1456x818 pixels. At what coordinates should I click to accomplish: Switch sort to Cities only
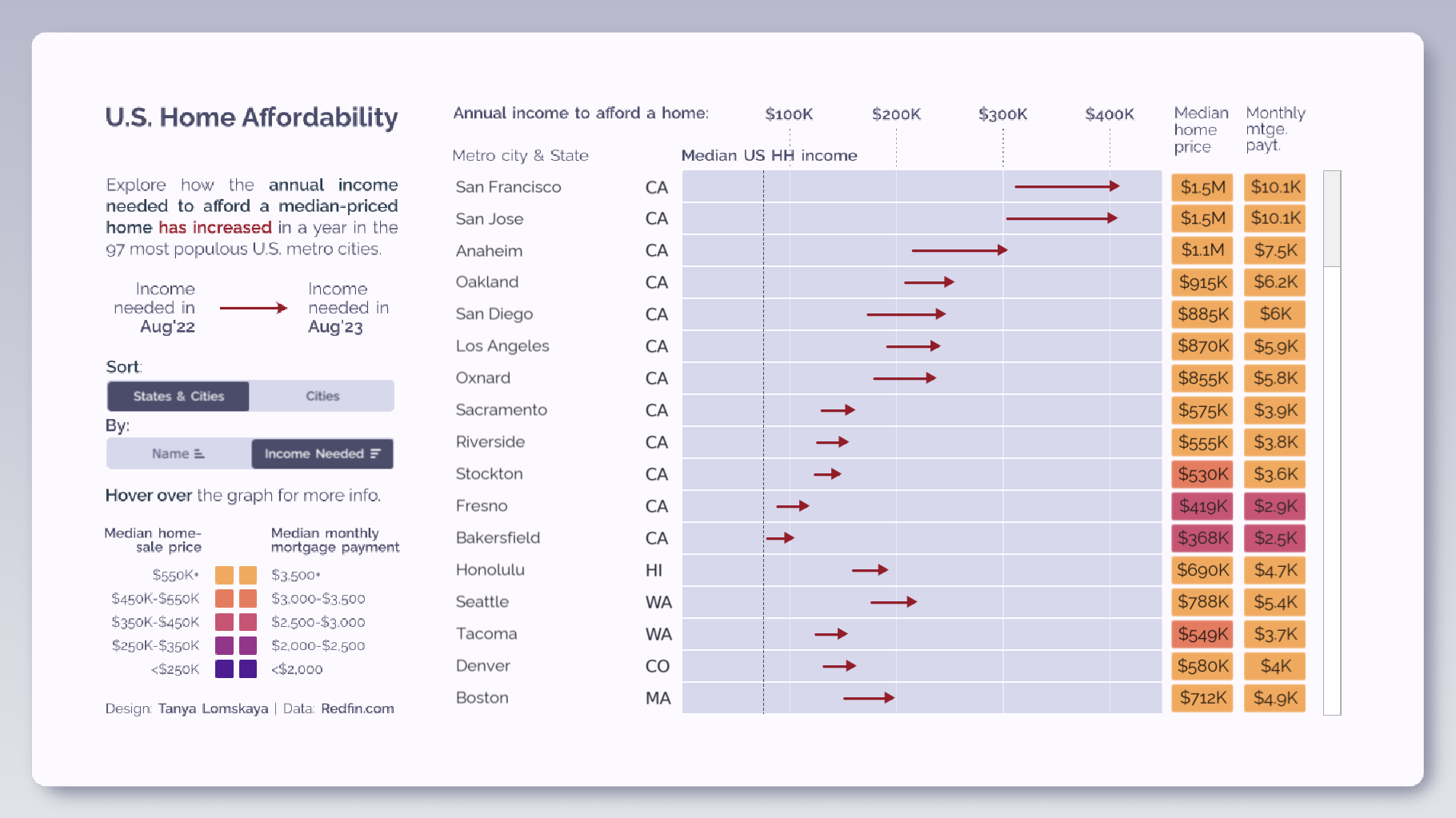322,396
